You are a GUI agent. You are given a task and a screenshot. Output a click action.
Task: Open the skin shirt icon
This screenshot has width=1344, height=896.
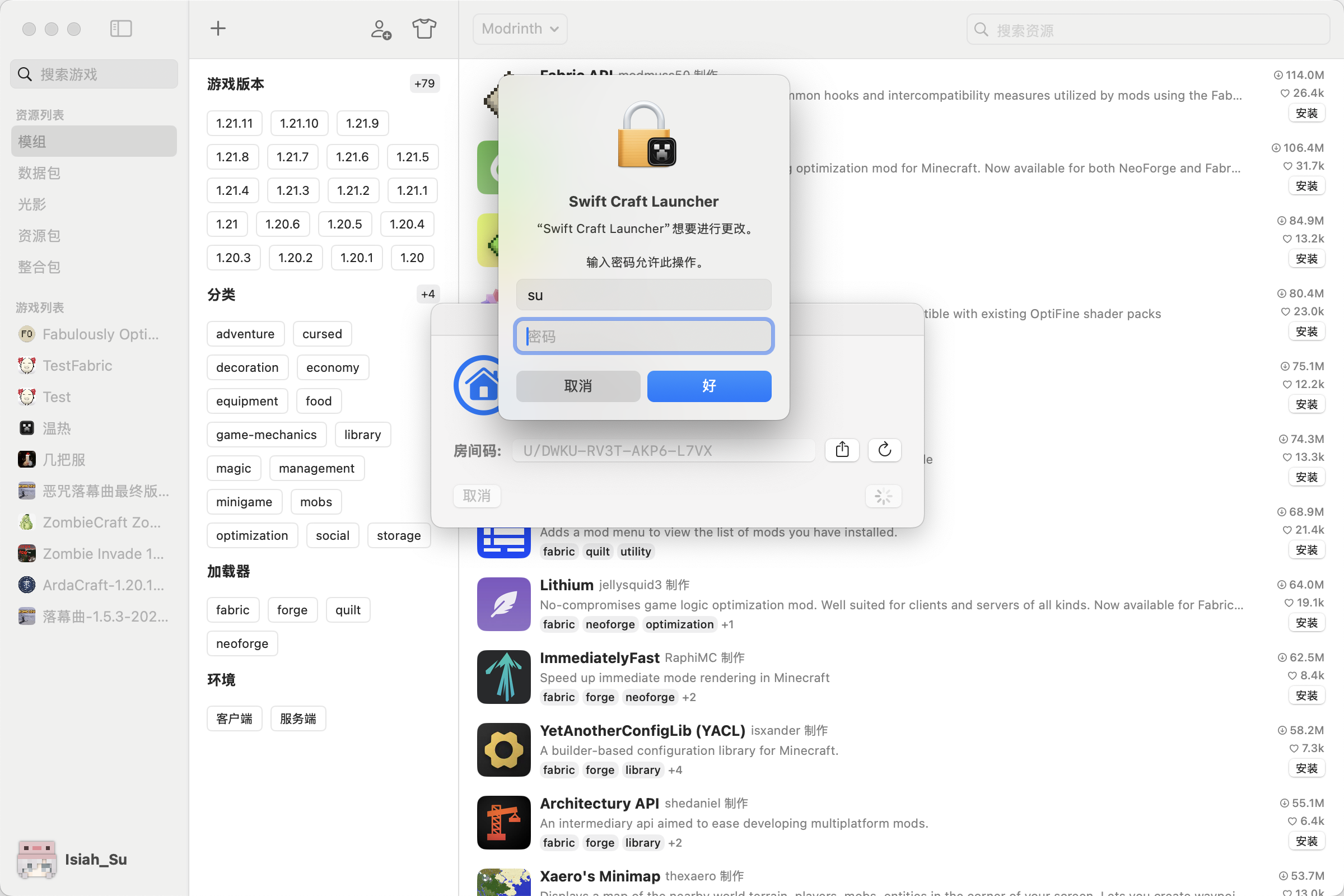(x=424, y=29)
